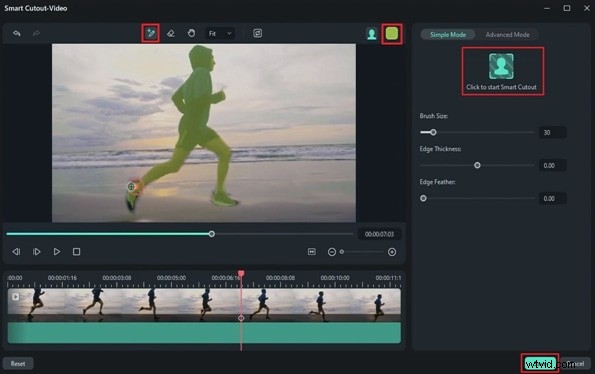Click the video clip icon on track start
Viewport: 595px width, 374px height.
[x=15, y=297]
